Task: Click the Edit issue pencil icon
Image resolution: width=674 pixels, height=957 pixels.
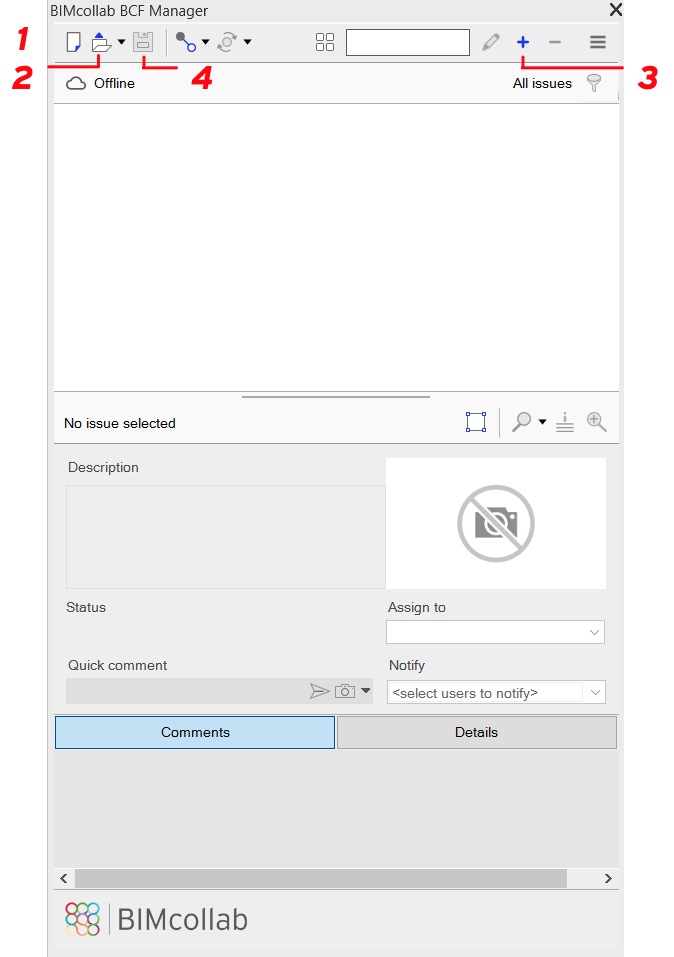Action: coord(491,42)
